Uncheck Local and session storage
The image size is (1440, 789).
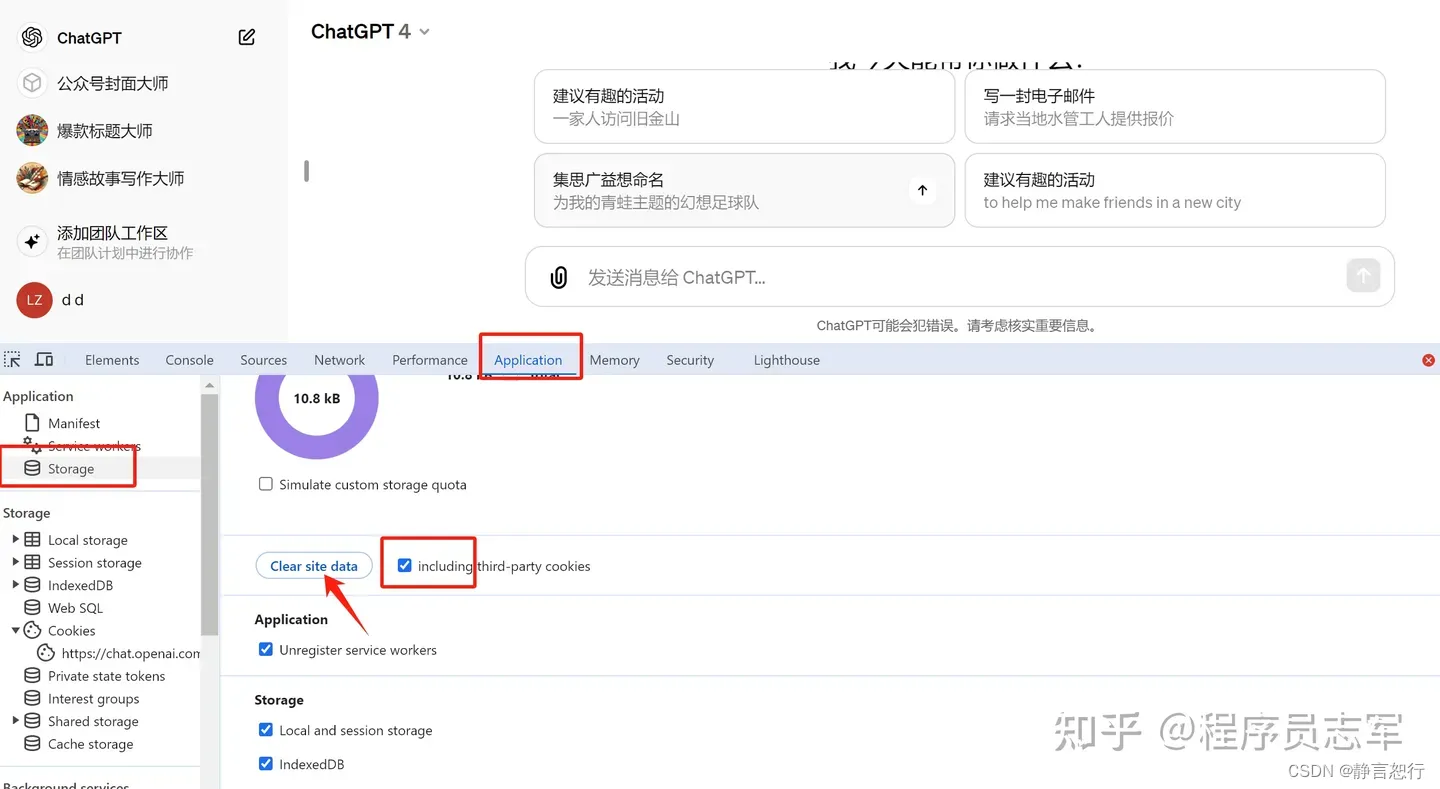265,730
